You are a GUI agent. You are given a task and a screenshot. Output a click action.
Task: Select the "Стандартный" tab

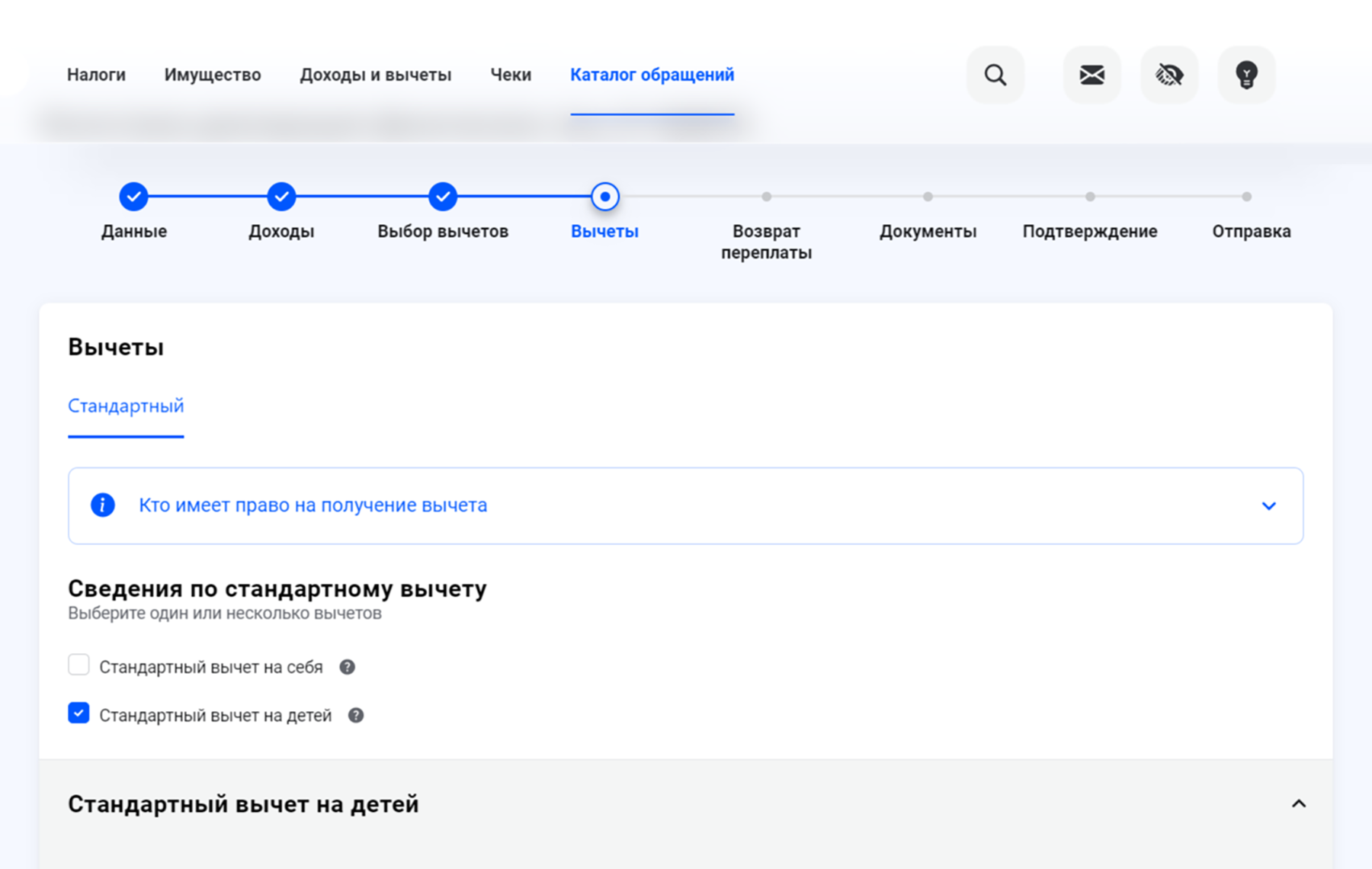coord(126,406)
